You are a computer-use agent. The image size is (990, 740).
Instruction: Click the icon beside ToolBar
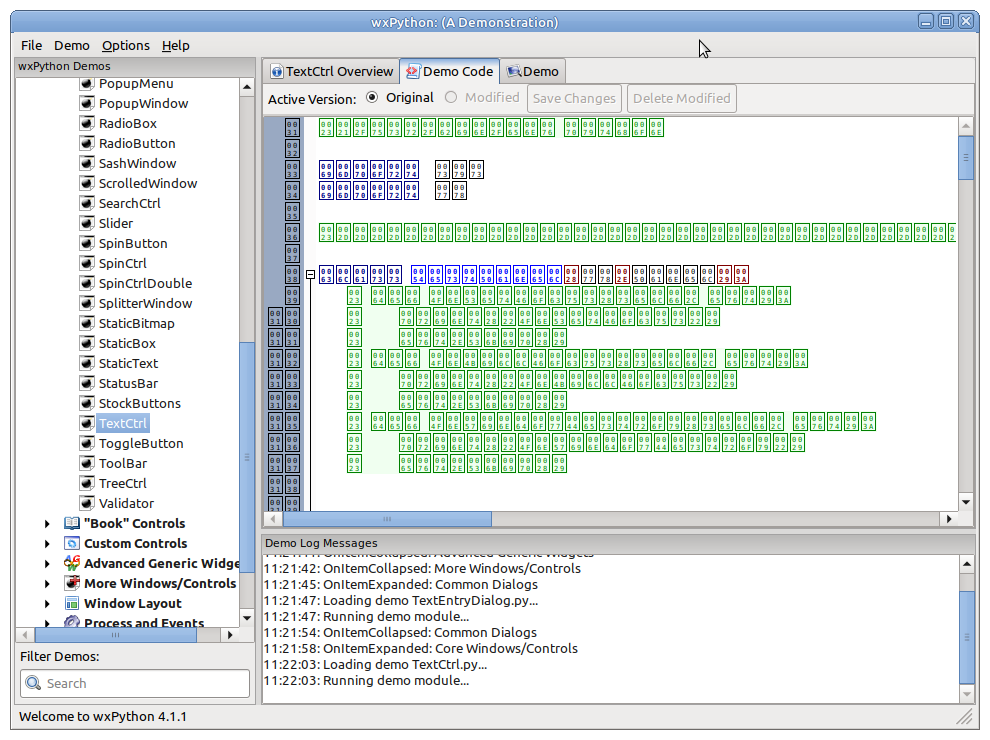click(x=87, y=463)
